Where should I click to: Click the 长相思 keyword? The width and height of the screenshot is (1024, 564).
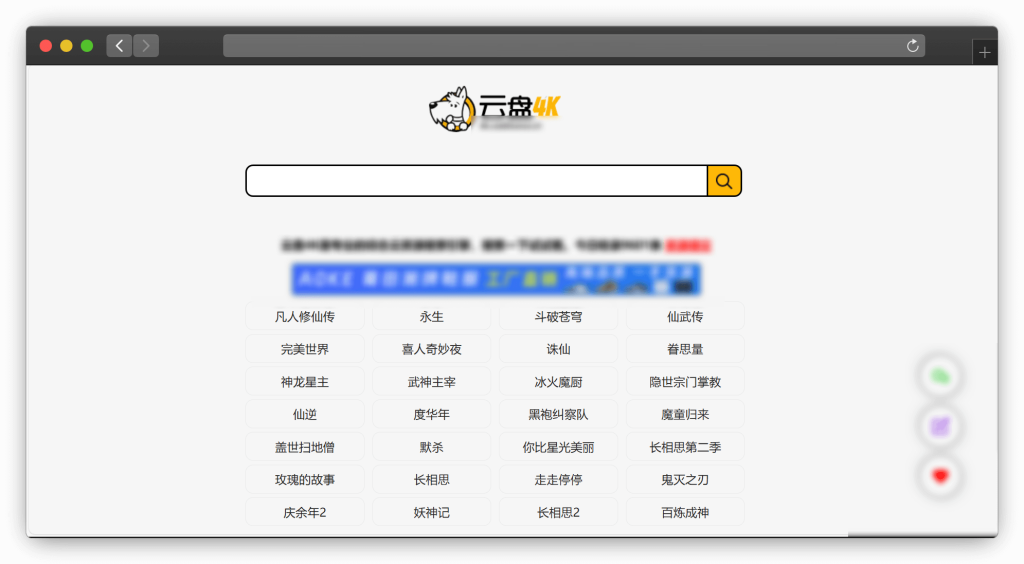tap(432, 480)
